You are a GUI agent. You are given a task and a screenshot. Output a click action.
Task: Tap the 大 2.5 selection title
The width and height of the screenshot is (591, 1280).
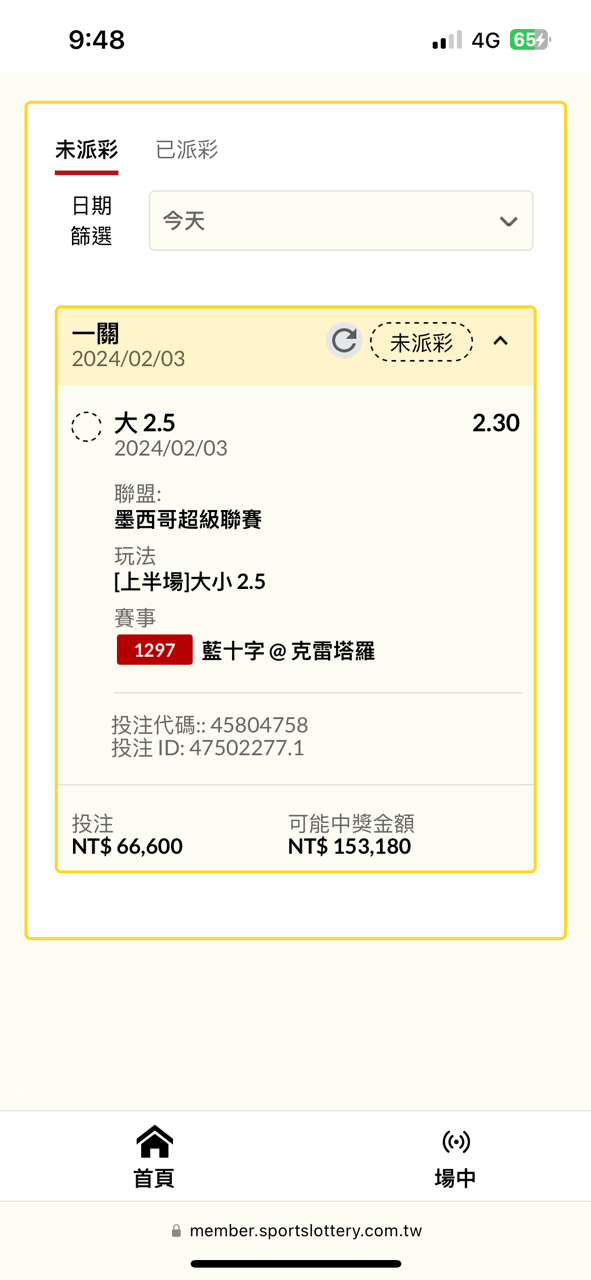pyautogui.click(x=145, y=423)
